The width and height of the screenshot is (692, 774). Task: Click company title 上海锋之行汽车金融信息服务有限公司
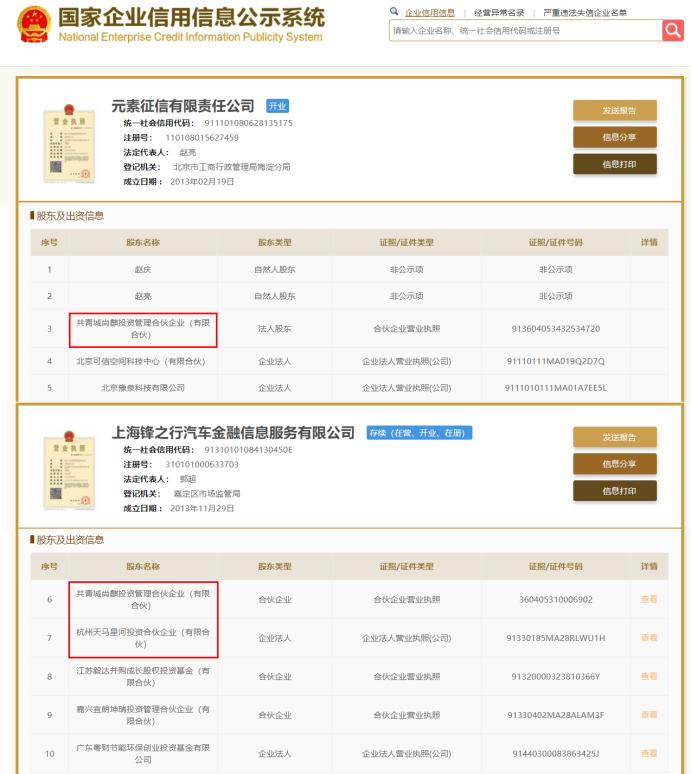233,432
